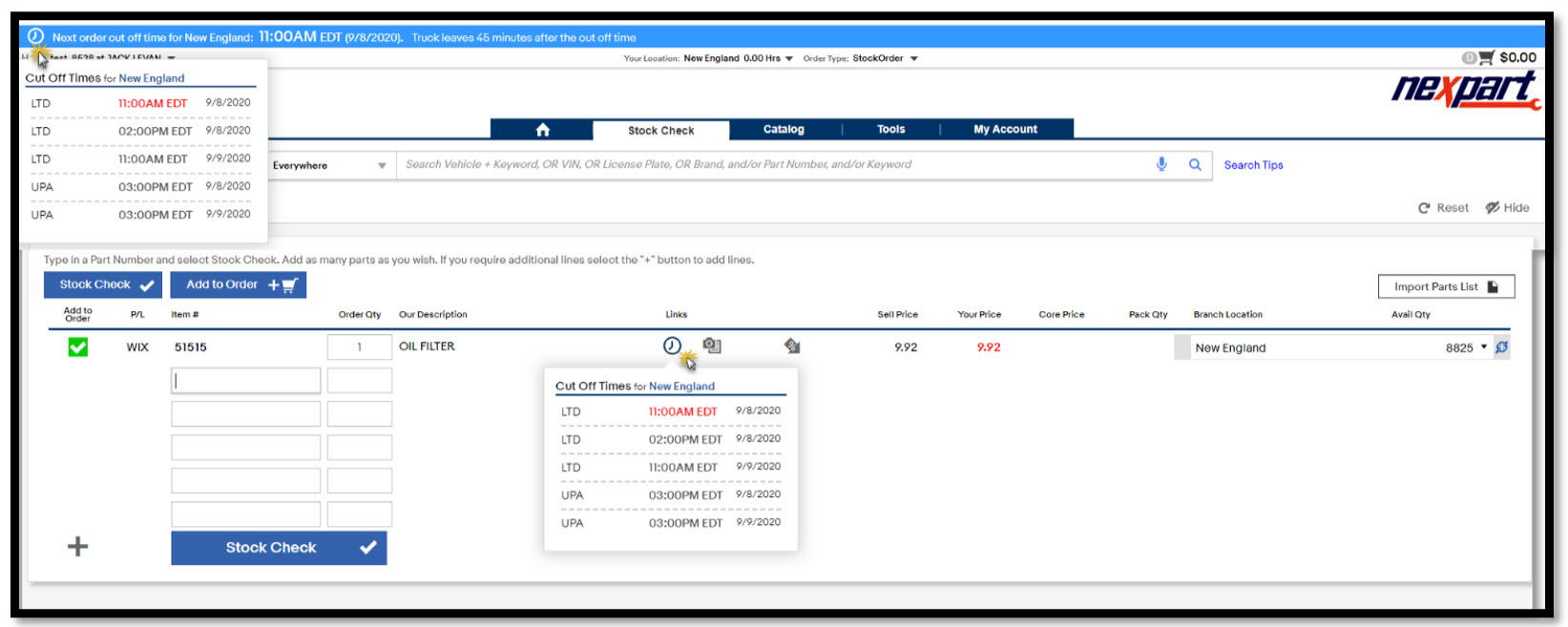Click the Home icon in navigation bar
Image resolution: width=1568 pixels, height=627 pixels.
[542, 130]
